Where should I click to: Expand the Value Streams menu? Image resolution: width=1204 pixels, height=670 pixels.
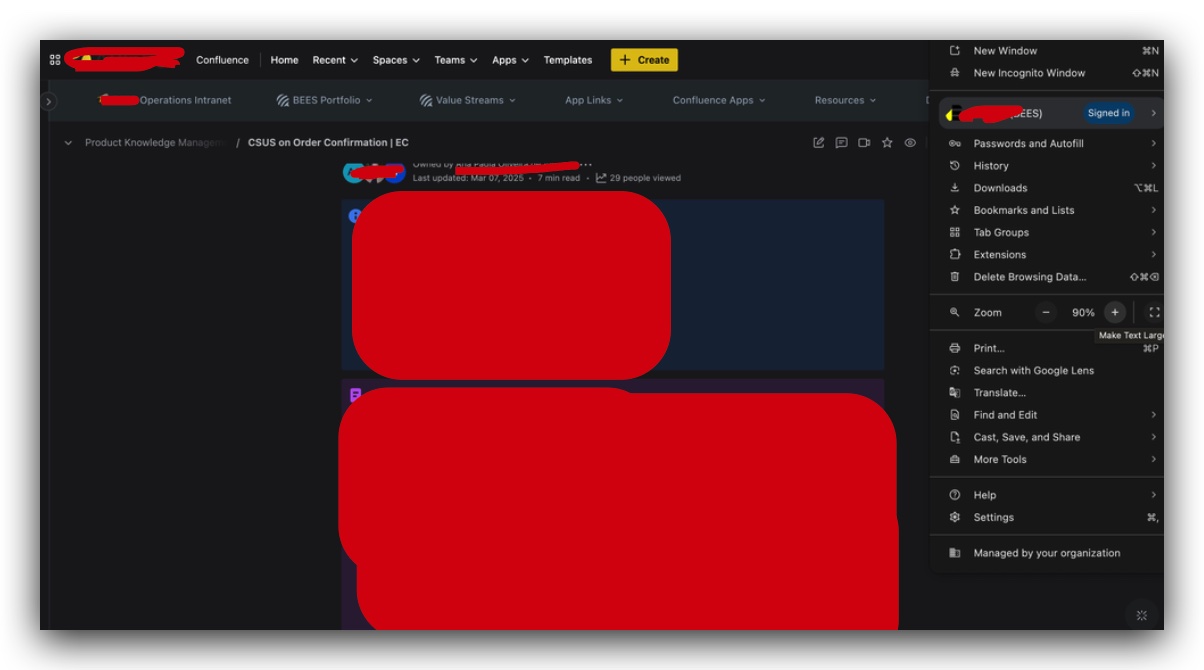pyautogui.click(x=468, y=100)
